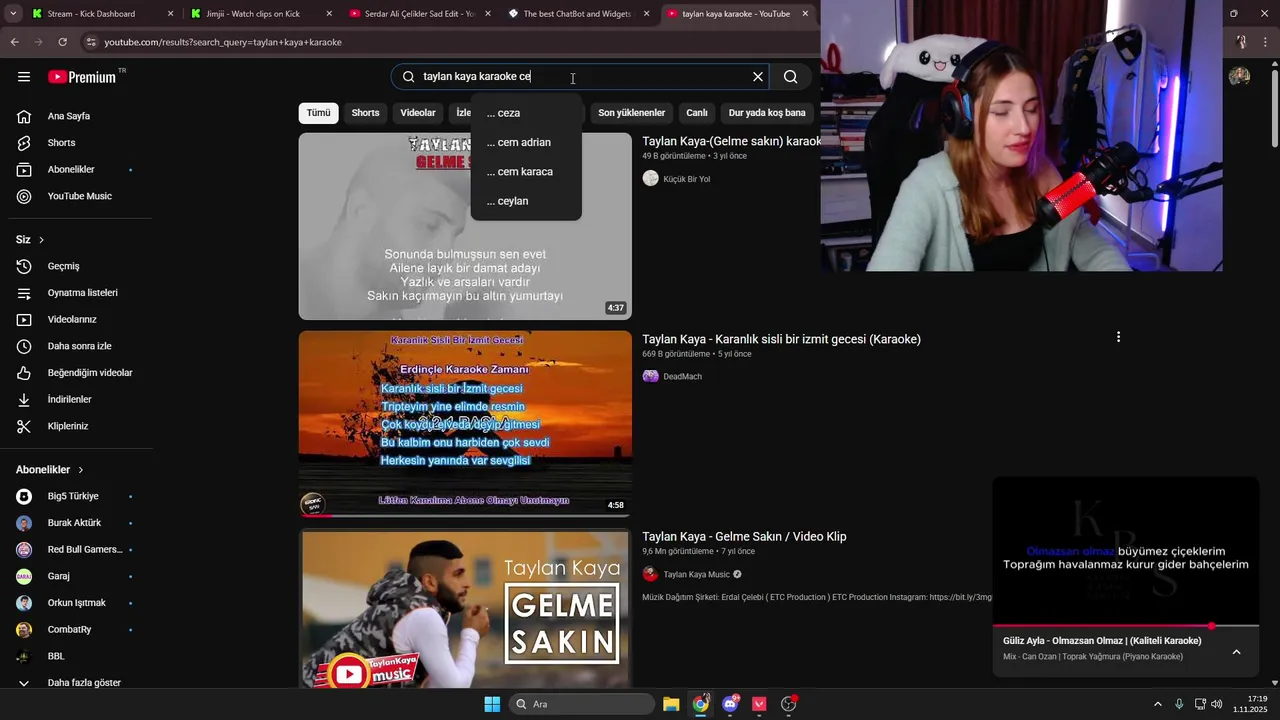1280x720 pixels.
Task: Open the Gelme sakın karaoke thumbnail
Action: point(465,226)
